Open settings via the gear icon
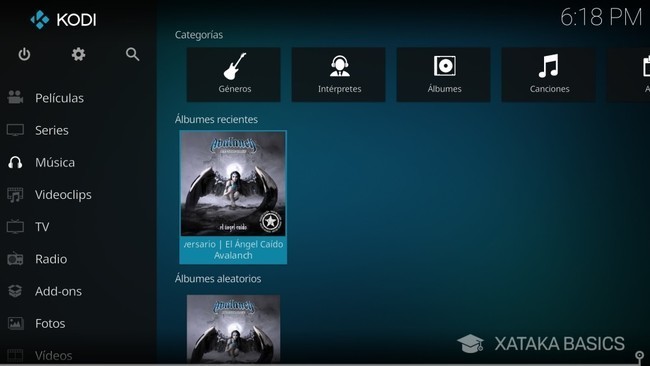This screenshot has width=650, height=366. pyautogui.click(x=78, y=54)
